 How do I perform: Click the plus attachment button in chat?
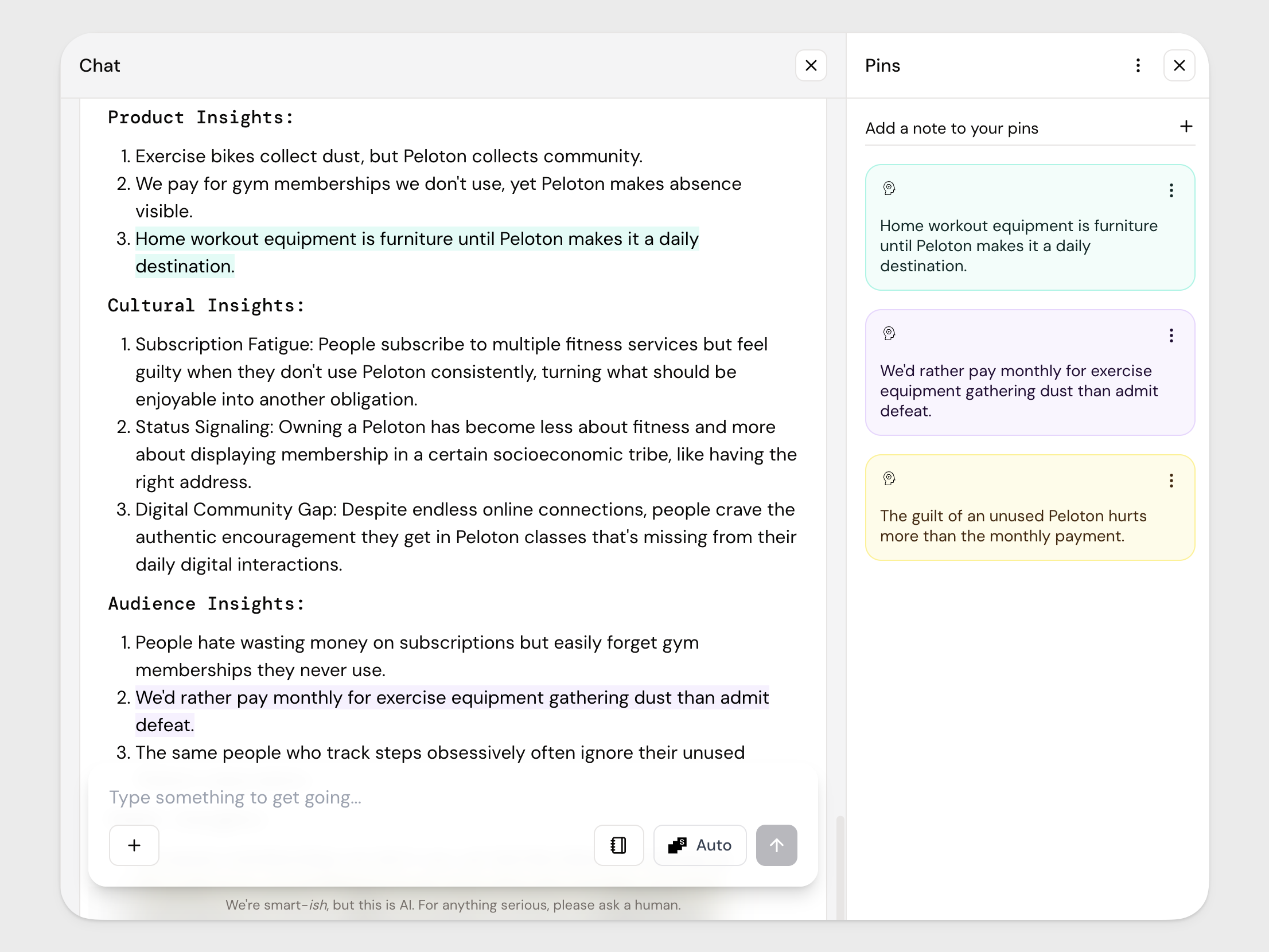point(134,845)
